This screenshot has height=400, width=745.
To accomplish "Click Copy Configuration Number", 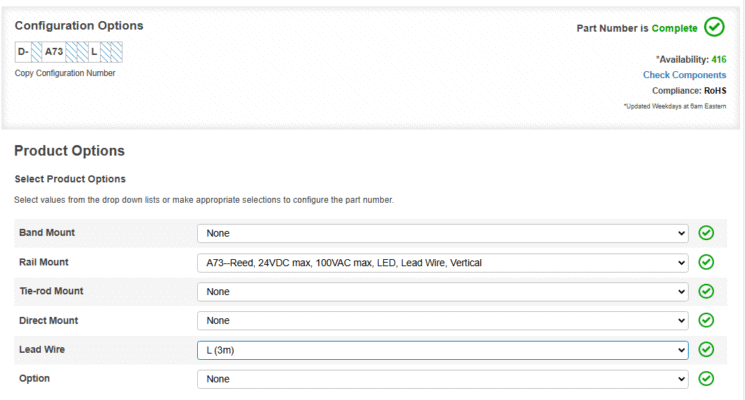I will tap(65, 73).
